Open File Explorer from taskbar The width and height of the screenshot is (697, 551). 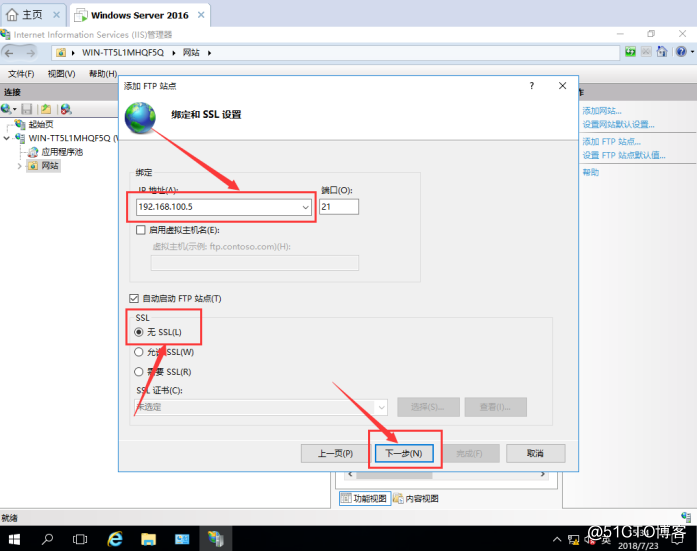[148, 539]
